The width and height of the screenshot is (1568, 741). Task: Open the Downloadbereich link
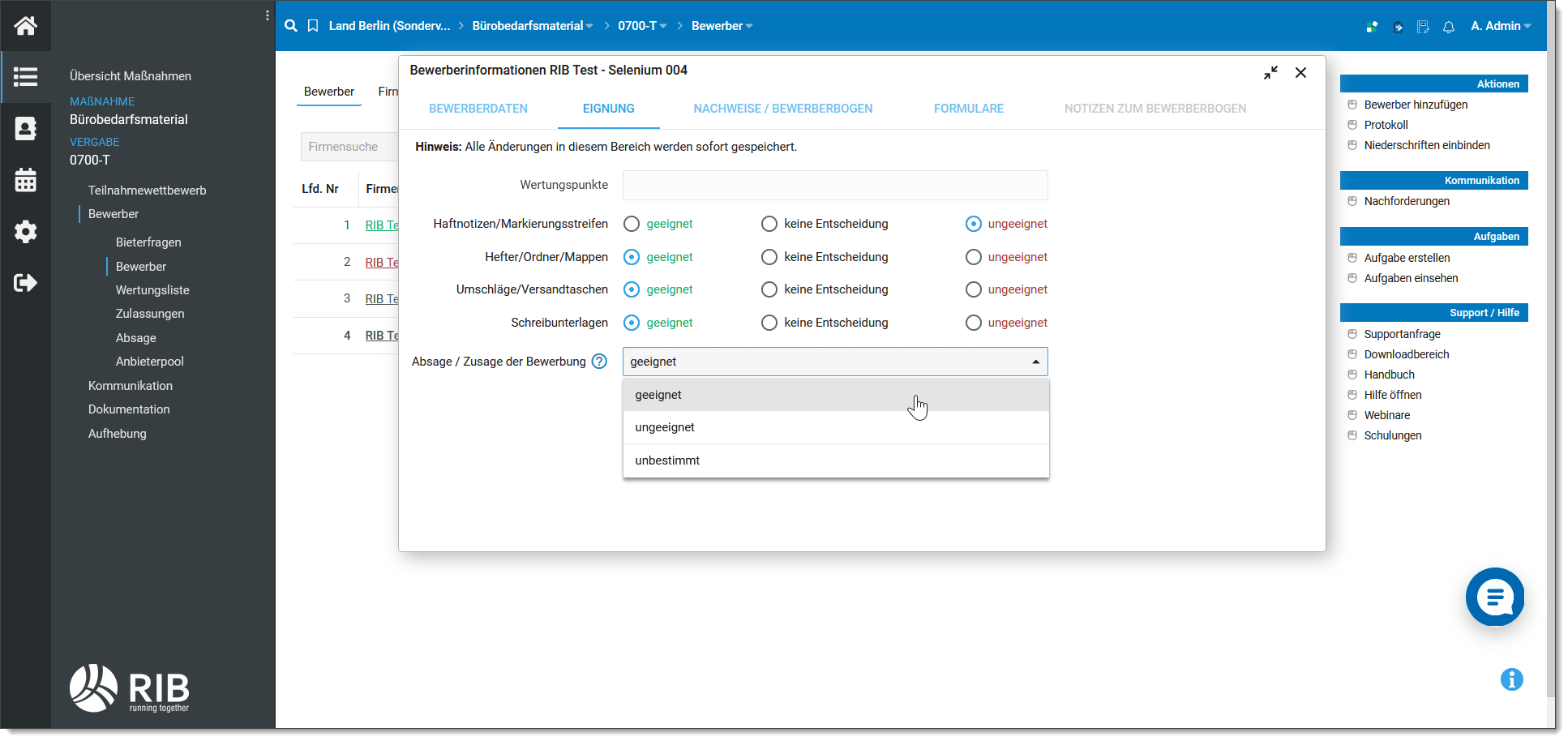(1407, 354)
